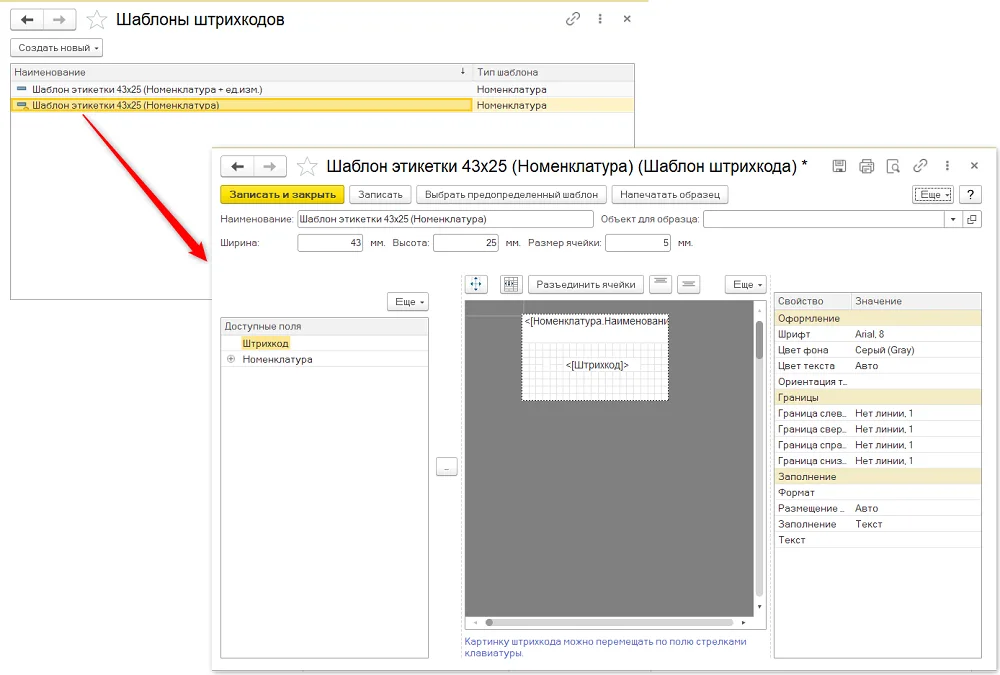Select Заполнение property with value Текст
The image size is (1000, 675).
[878, 524]
